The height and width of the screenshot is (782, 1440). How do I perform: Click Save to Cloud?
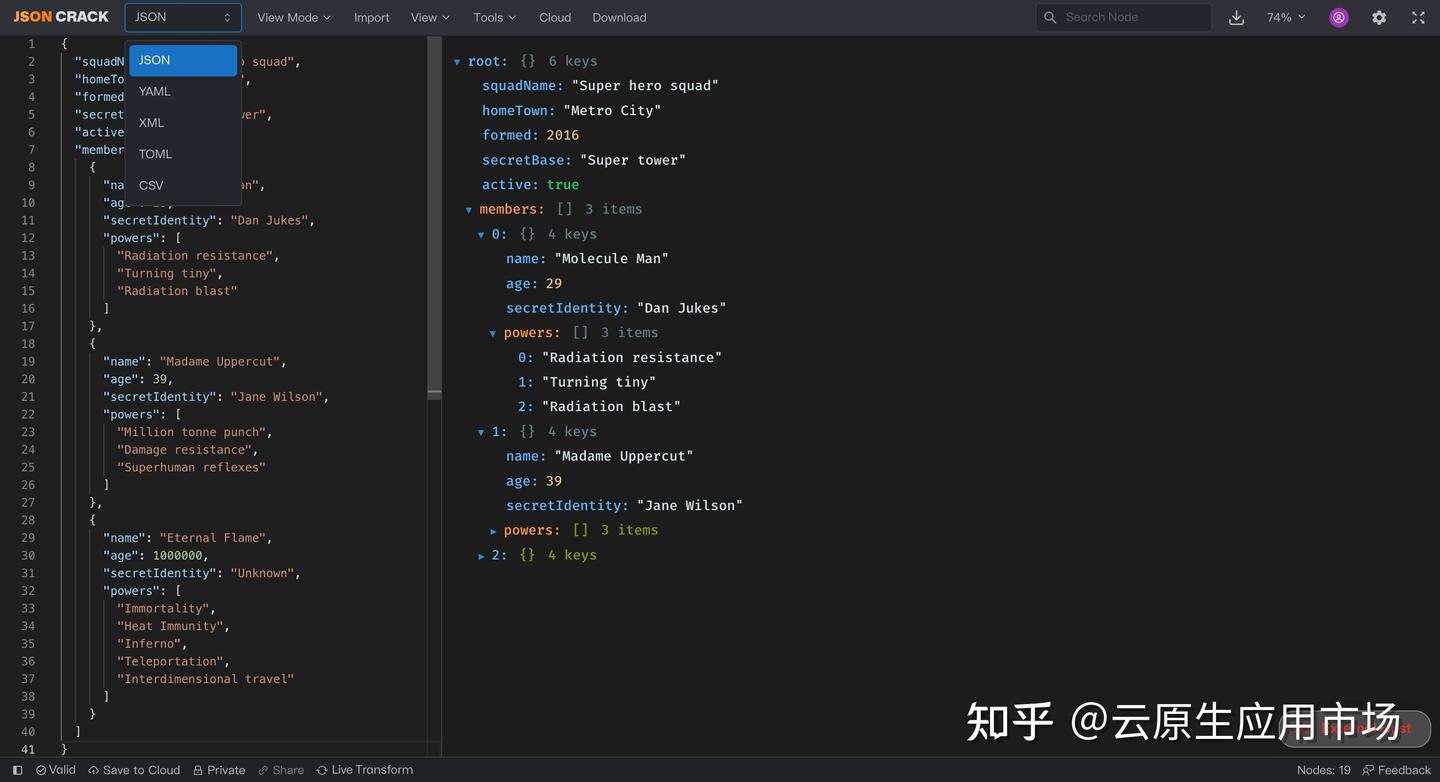(x=134, y=770)
